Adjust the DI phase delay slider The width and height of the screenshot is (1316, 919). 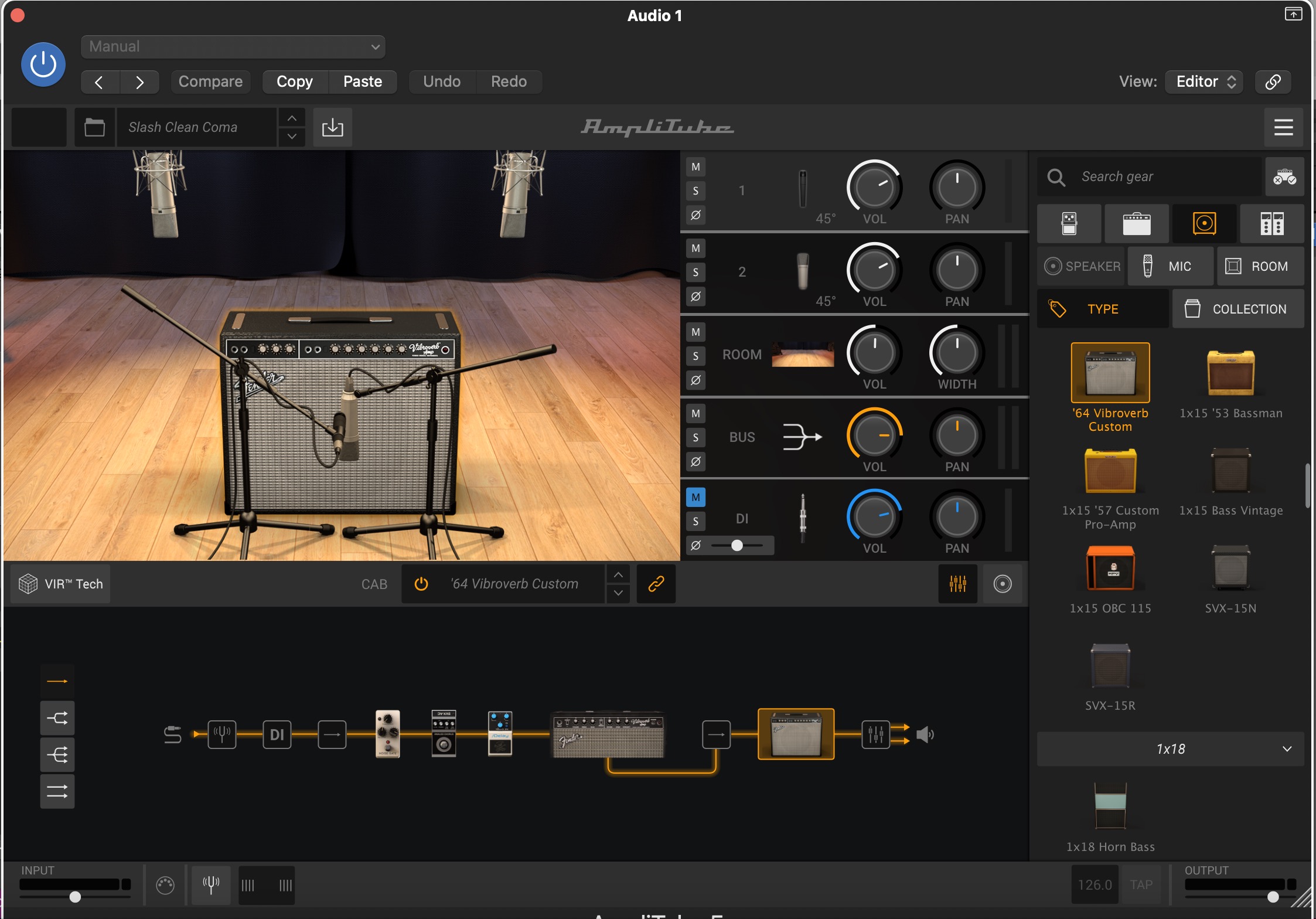737,545
